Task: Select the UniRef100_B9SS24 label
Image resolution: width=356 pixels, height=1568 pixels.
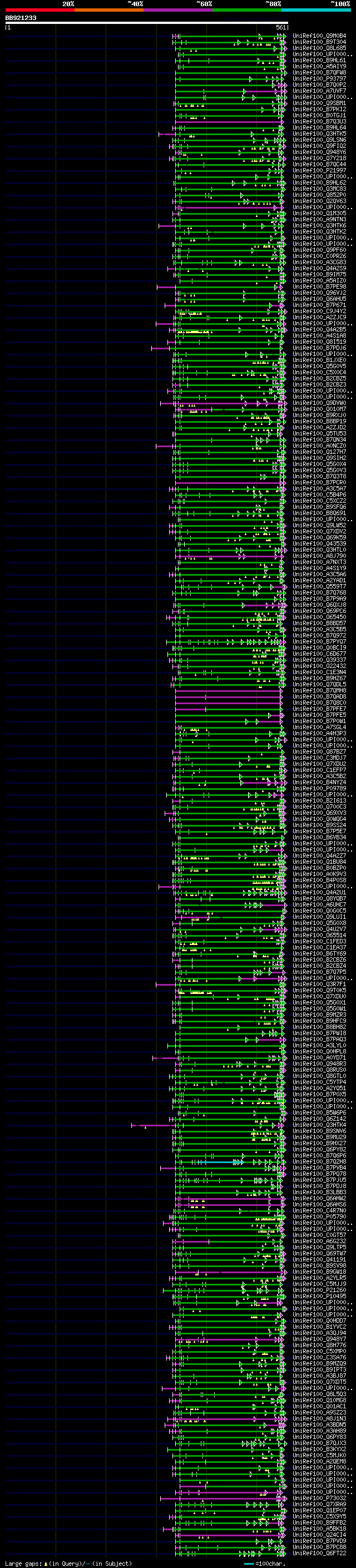Action: point(319,825)
